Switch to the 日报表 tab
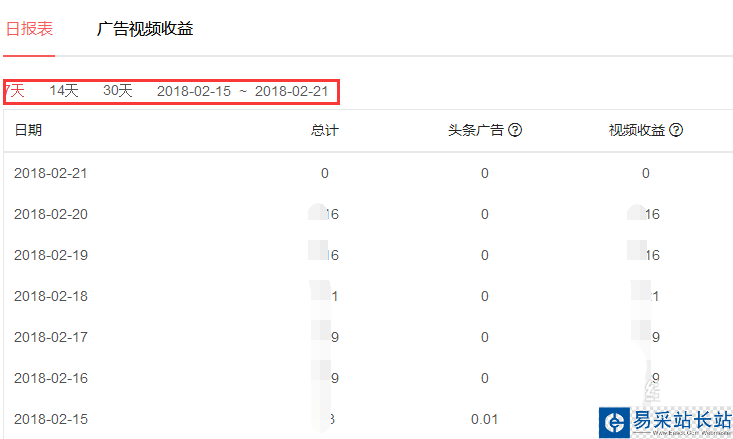 click(28, 29)
